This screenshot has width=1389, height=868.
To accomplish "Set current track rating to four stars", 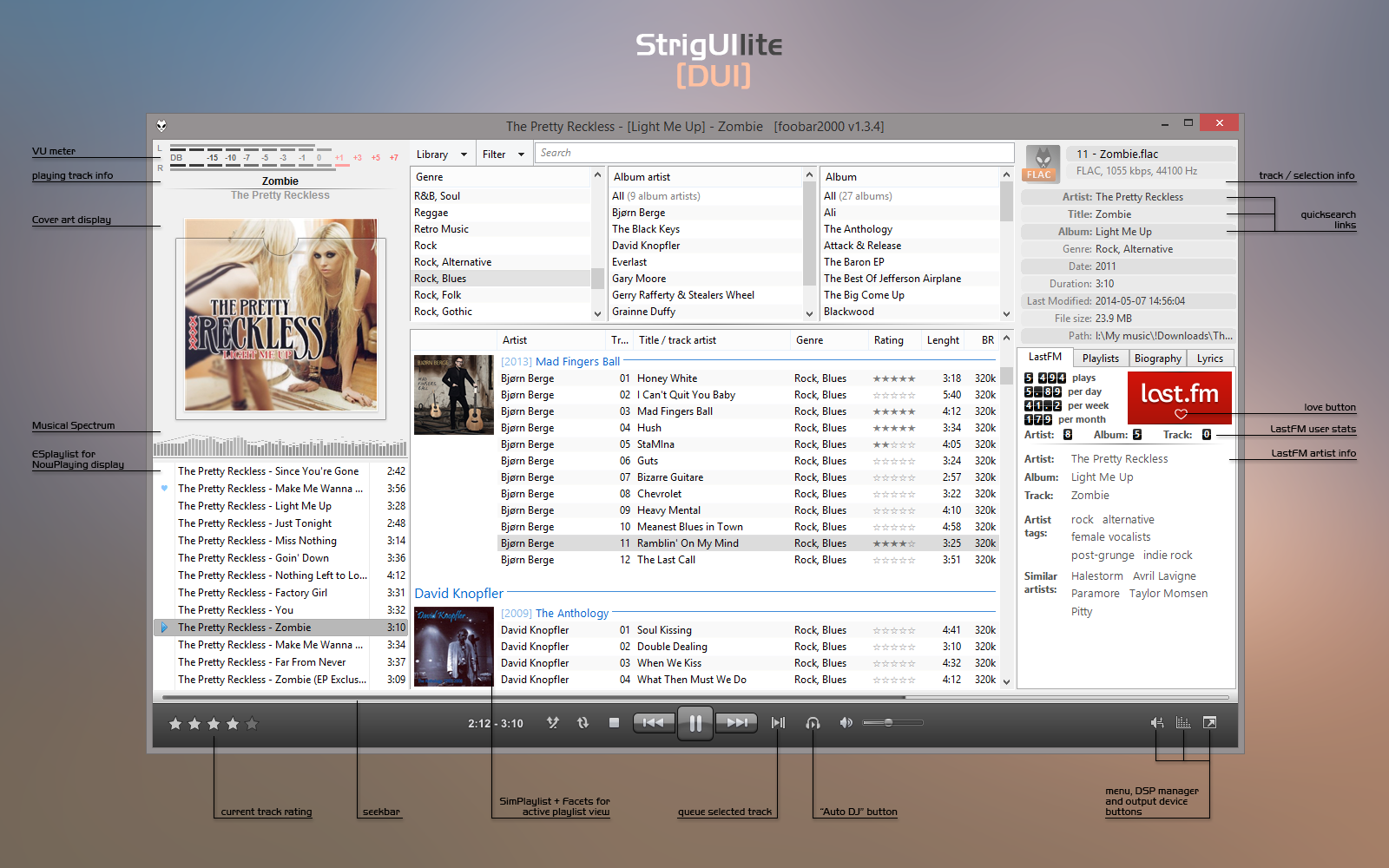I will pos(233,724).
